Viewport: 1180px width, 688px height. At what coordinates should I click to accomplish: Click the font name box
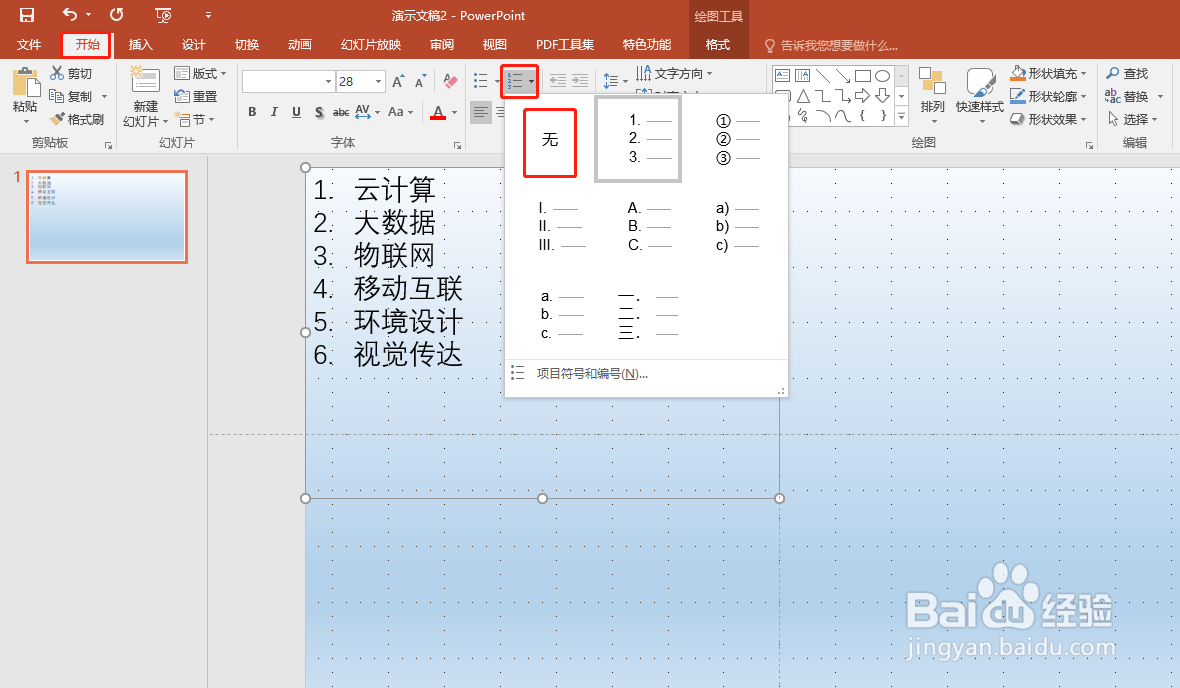[283, 81]
